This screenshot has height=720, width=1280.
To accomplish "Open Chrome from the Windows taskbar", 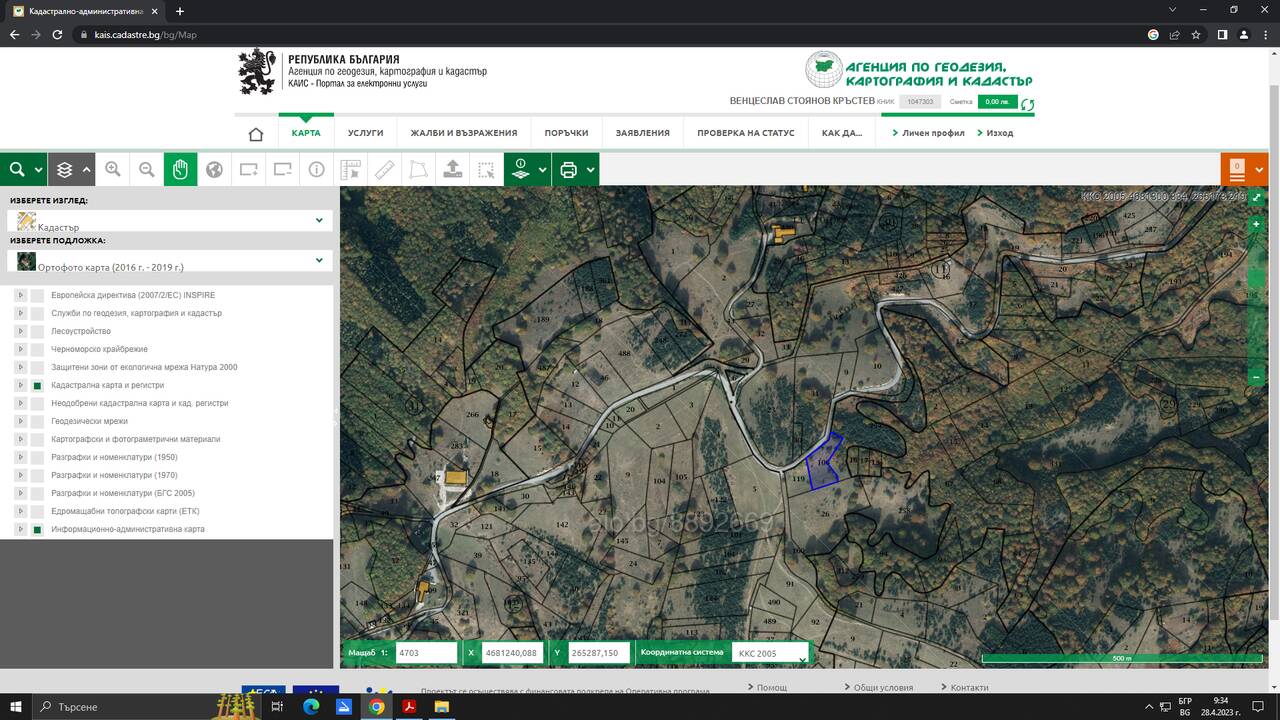I will pos(376,706).
